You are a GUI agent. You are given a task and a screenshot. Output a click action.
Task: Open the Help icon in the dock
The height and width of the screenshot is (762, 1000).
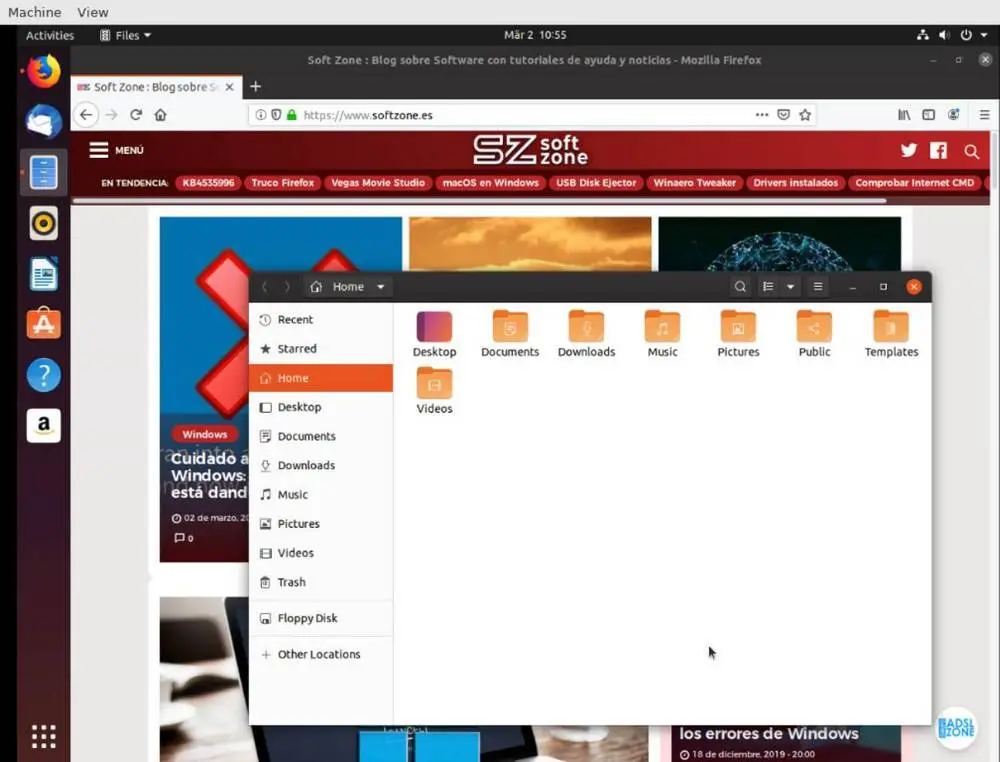point(43,375)
